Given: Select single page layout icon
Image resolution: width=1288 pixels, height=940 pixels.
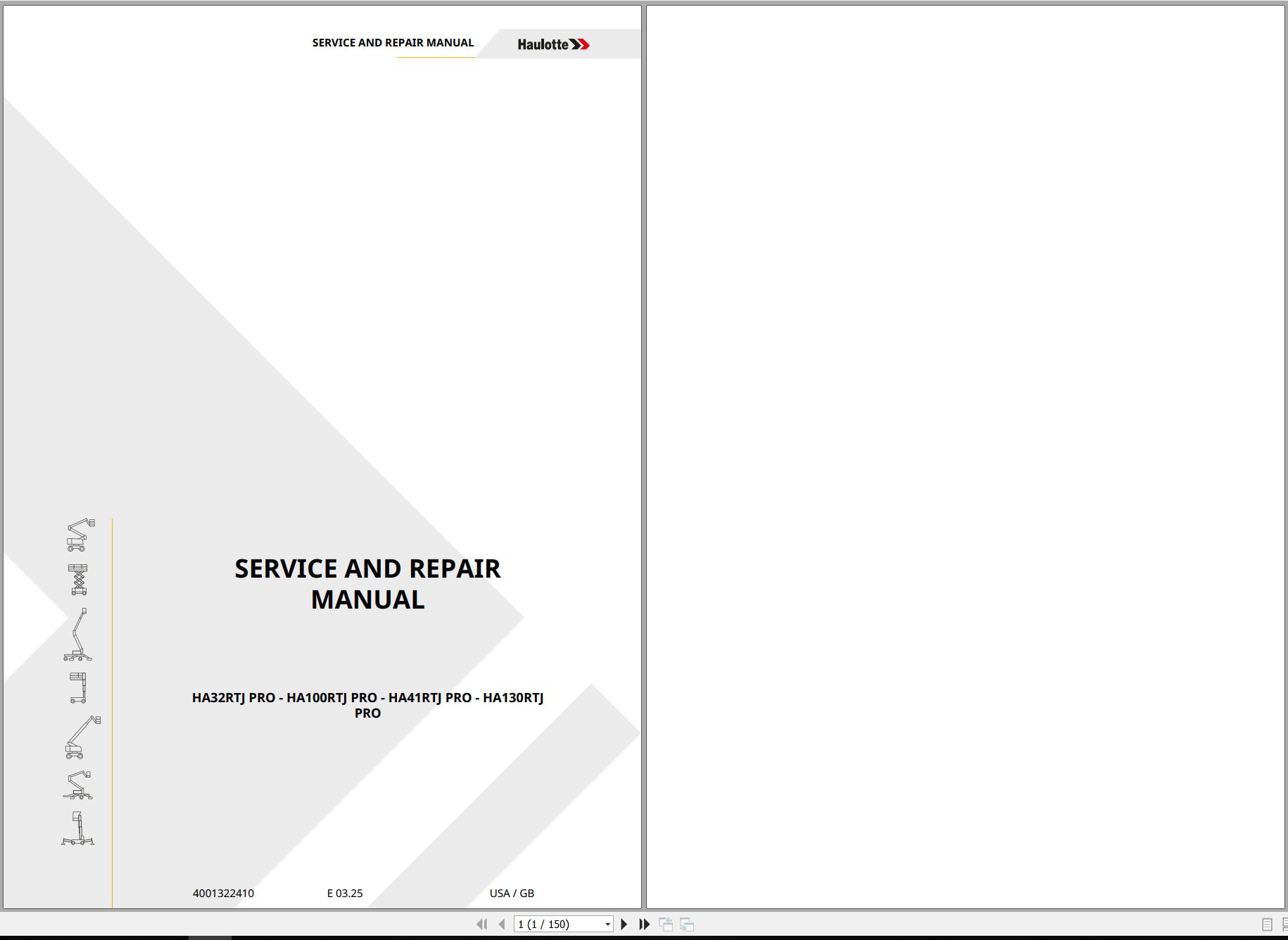Looking at the screenshot, I should click(x=1267, y=925).
